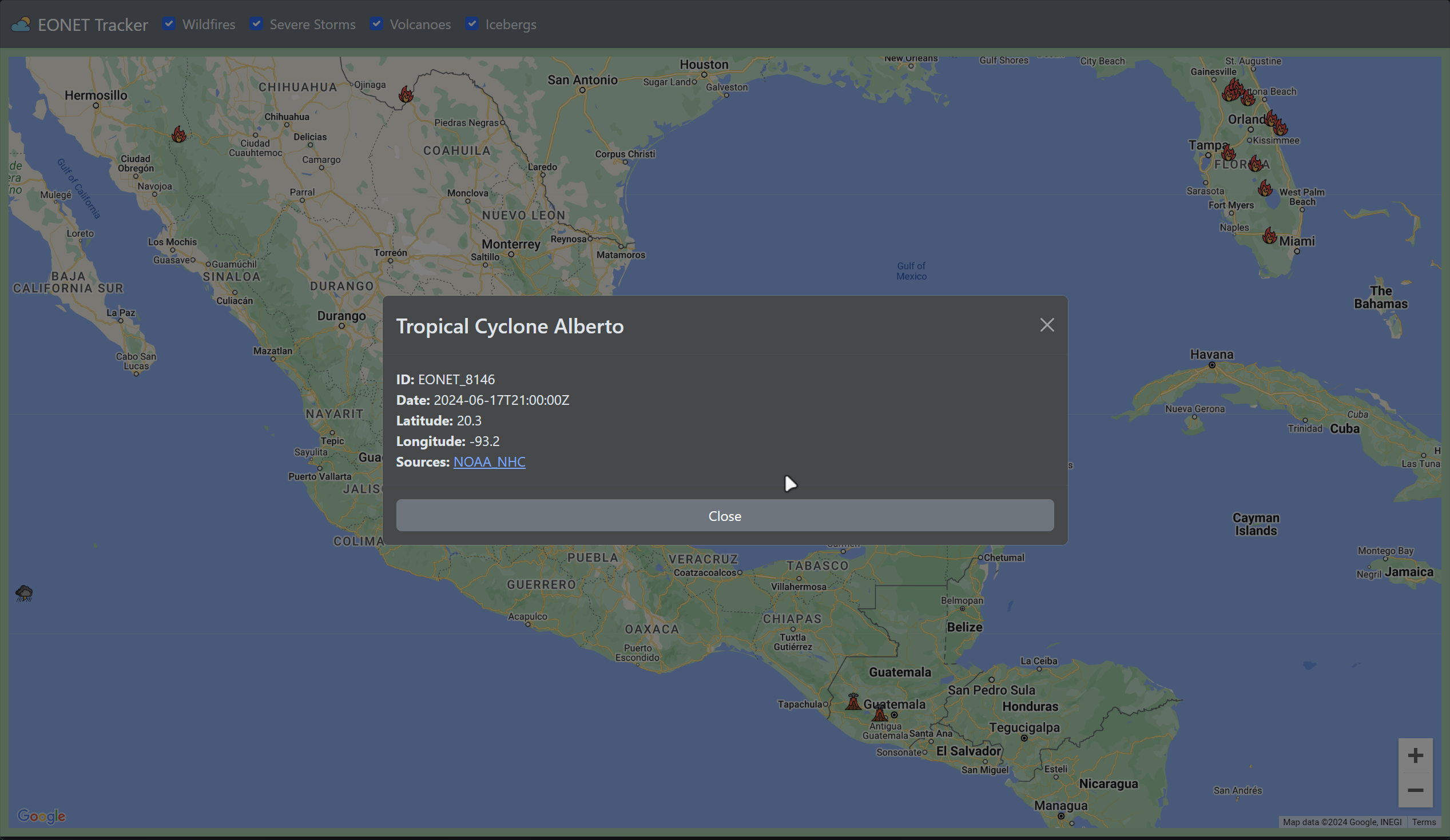Toggle the Icebergs checkbox
The width and height of the screenshot is (1450, 840).
(x=472, y=24)
